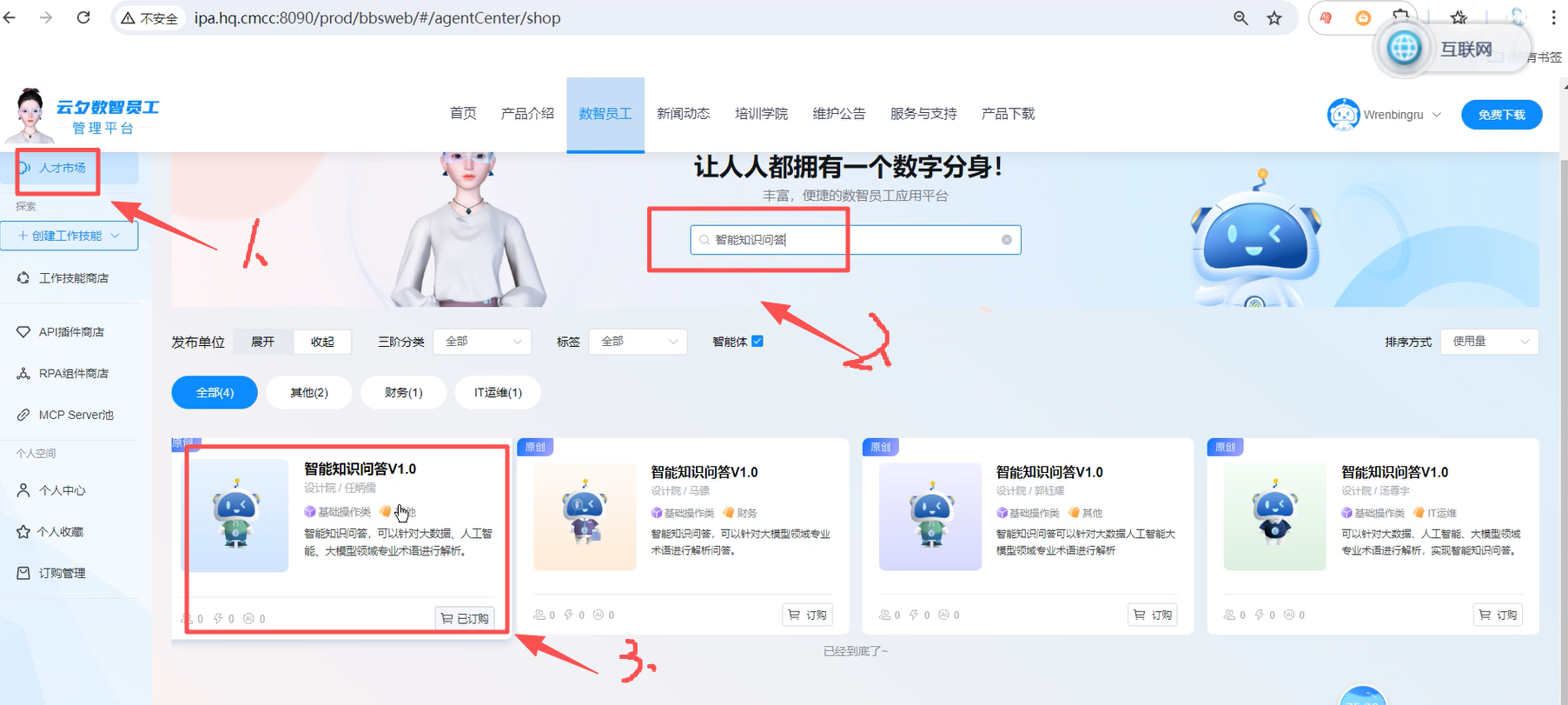This screenshot has height=705, width=1568.
Task: Click 订购 on the IT运维 card
Action: pyautogui.click(x=1498, y=615)
